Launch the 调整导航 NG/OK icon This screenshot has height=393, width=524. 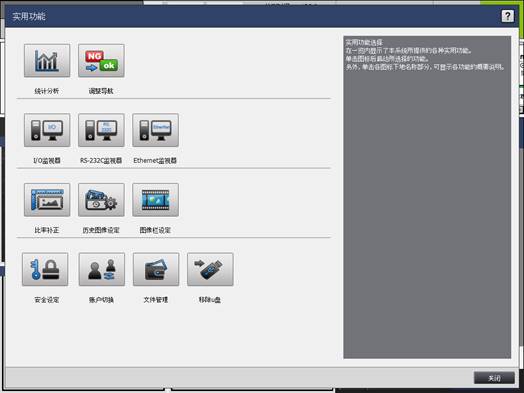tap(101, 60)
